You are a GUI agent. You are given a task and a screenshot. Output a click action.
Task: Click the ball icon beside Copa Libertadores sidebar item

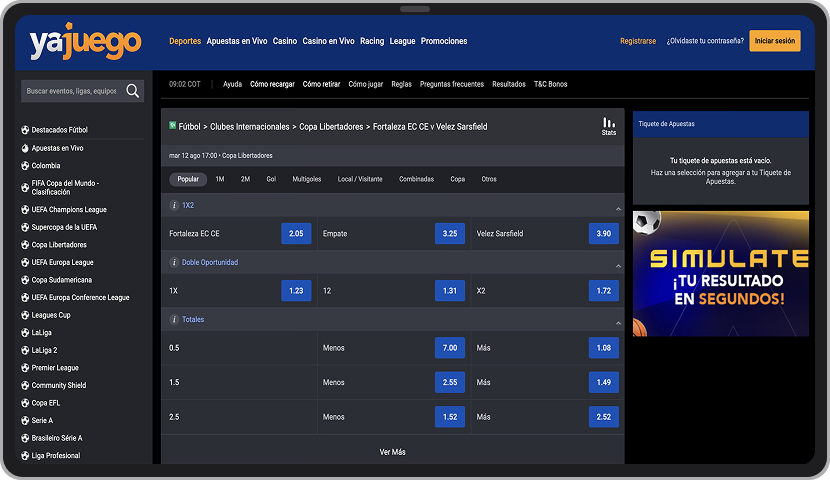point(25,244)
